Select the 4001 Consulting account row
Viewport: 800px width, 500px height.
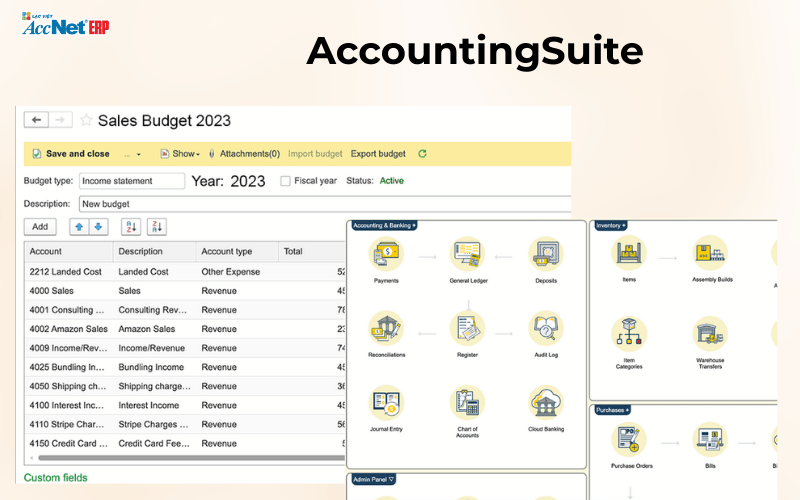tap(185, 310)
